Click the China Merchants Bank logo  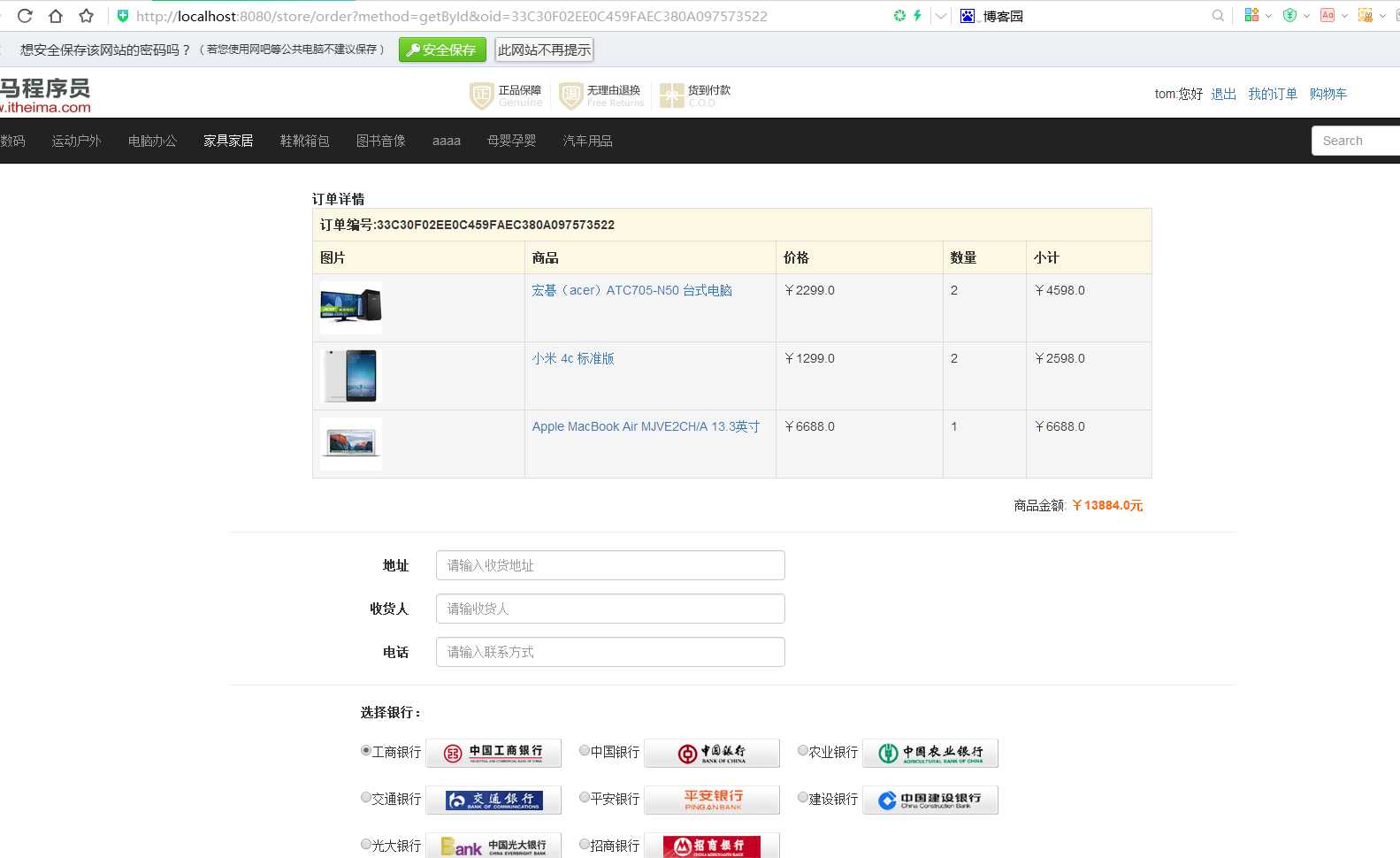click(712, 846)
